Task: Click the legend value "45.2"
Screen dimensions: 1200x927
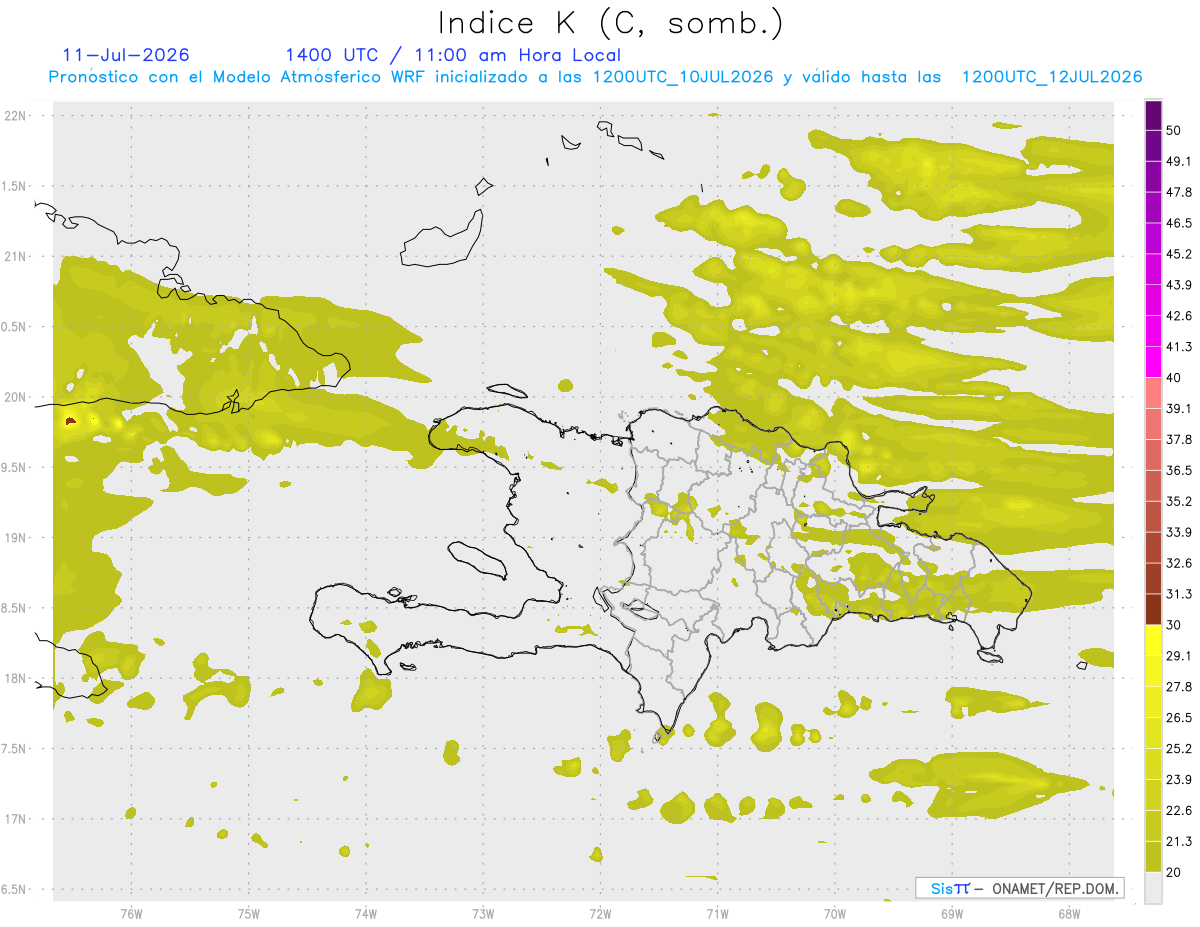Action: coord(1179,254)
